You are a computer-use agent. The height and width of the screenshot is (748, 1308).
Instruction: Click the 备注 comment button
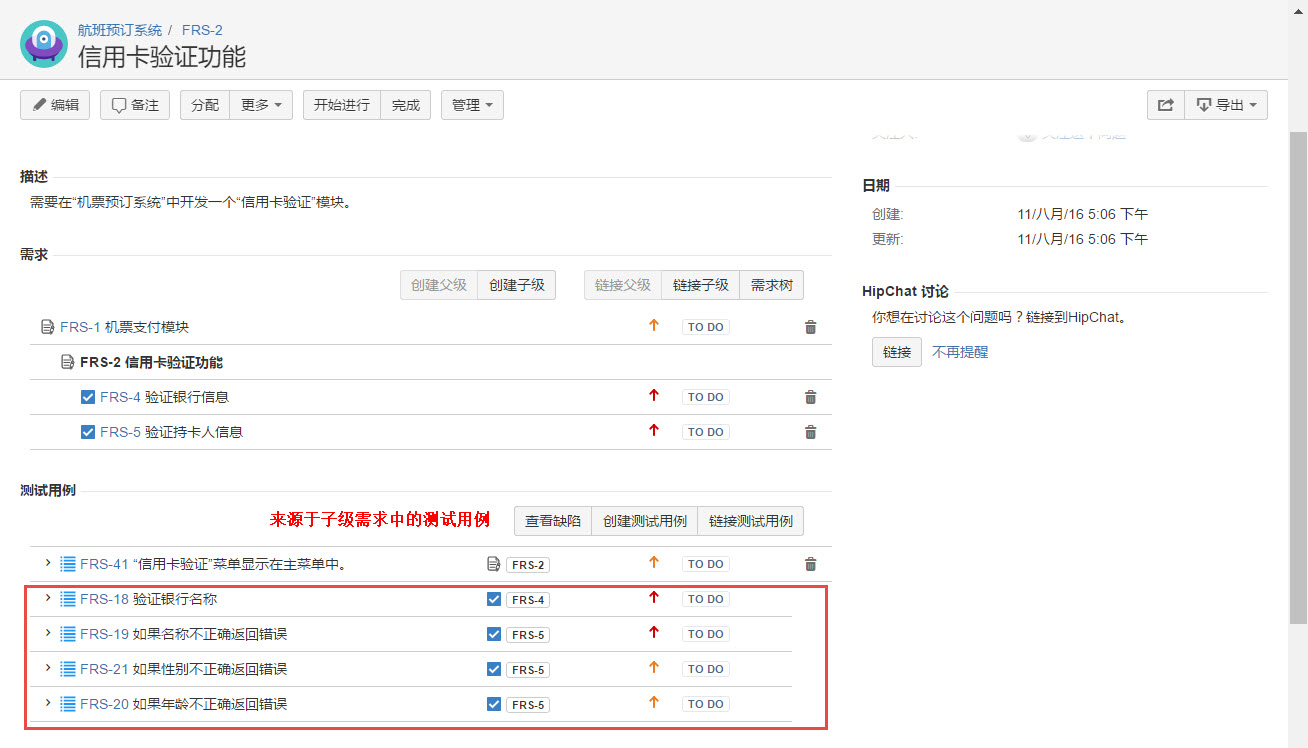tap(135, 105)
